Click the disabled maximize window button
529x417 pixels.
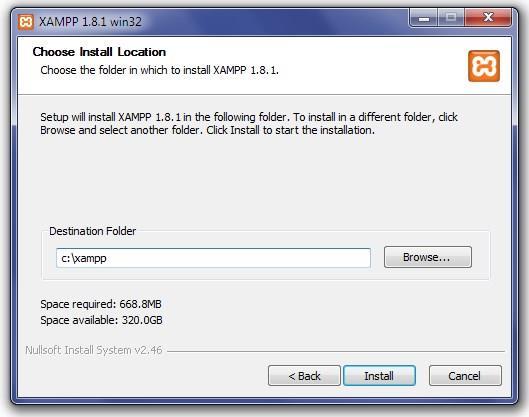tap(451, 18)
